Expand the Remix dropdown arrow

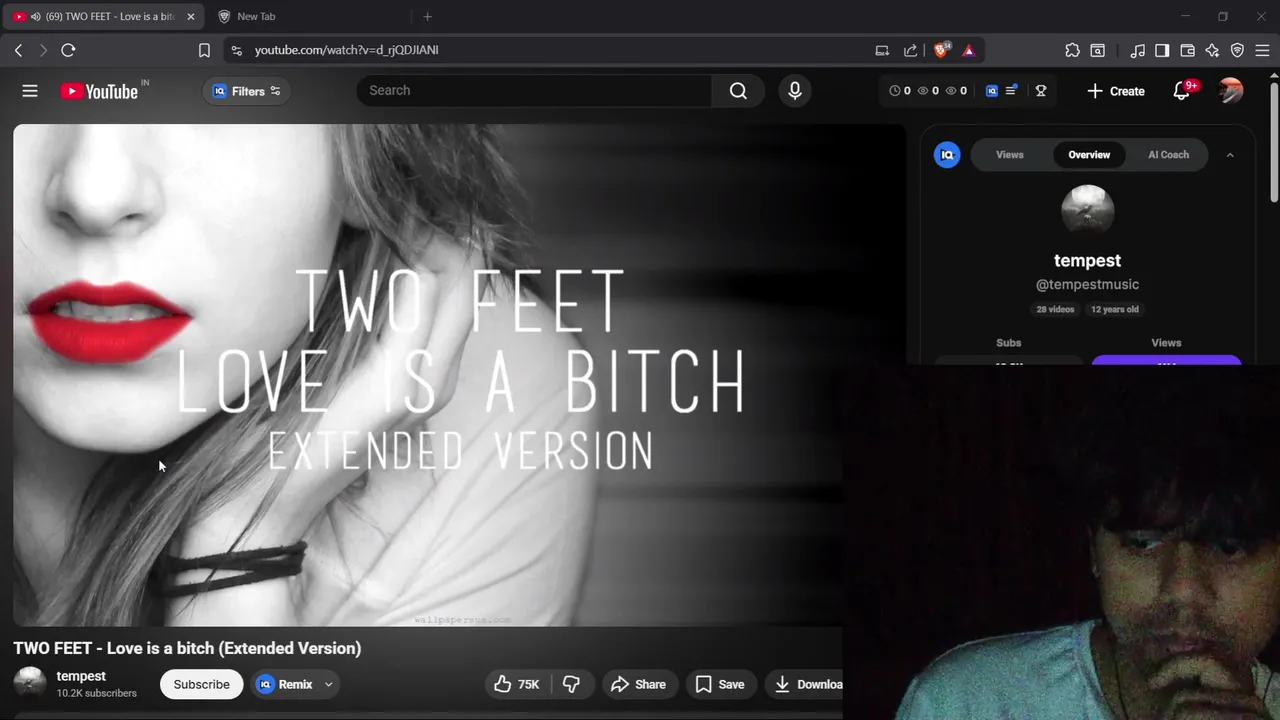[x=327, y=684]
